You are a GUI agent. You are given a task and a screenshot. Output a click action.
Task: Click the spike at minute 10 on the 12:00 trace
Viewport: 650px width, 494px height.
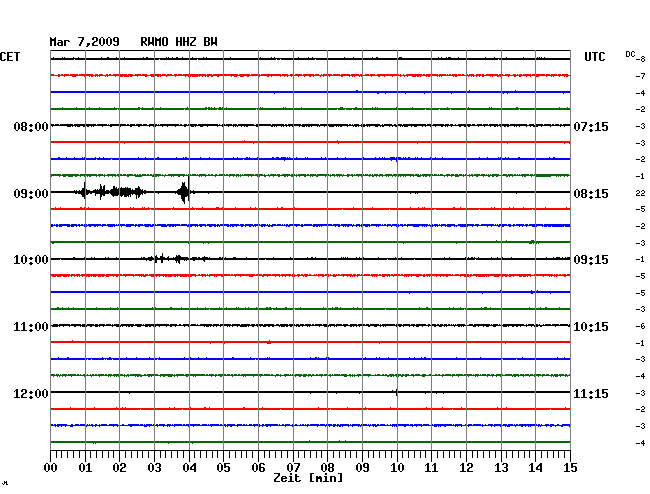pyautogui.click(x=397, y=392)
